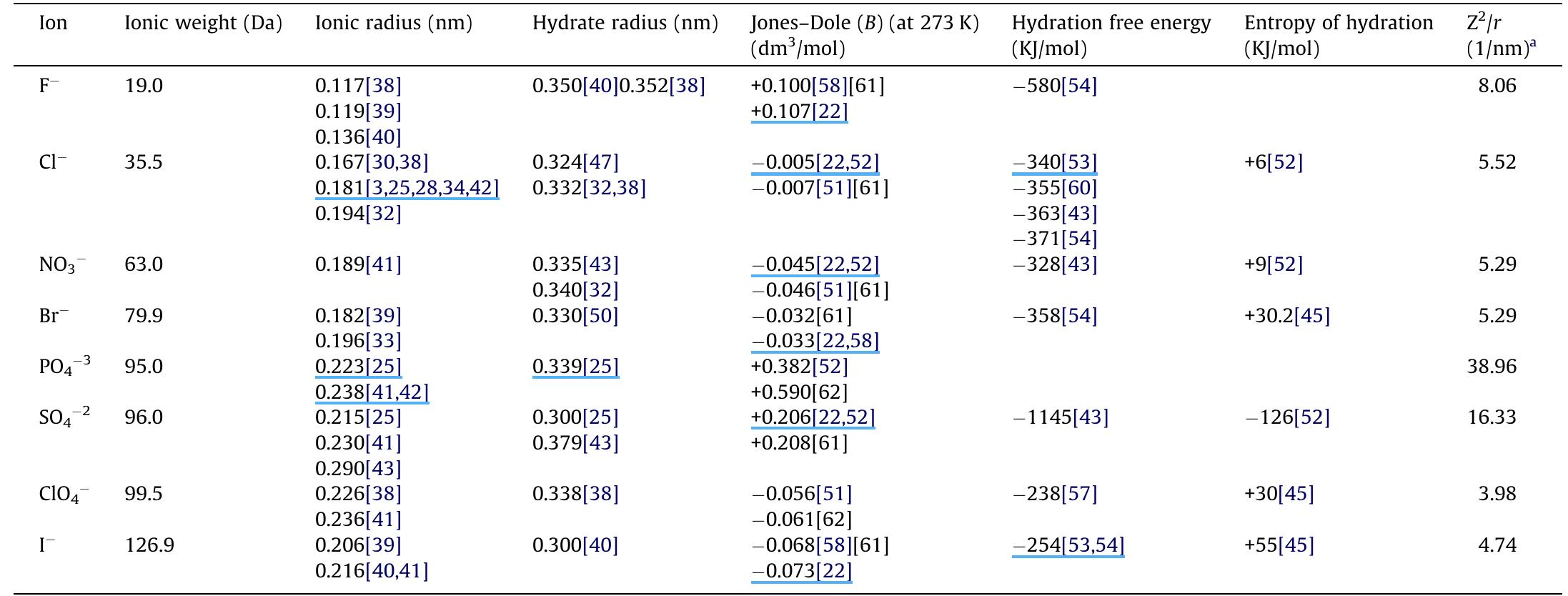
Task: Open the [3,25,28,34,42] citation after 0.181
Action: [x=432, y=188]
